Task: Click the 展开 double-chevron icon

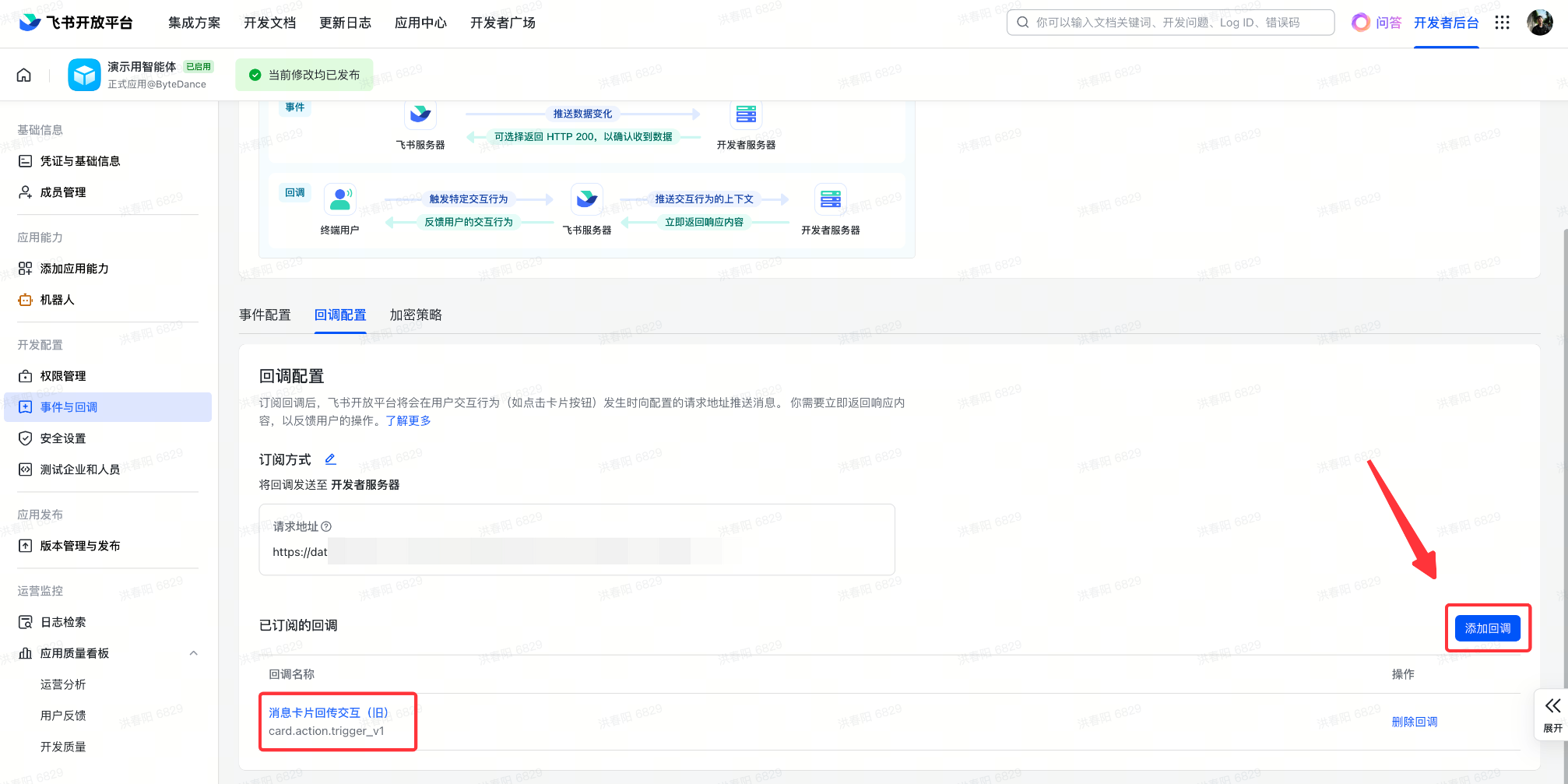Action: (x=1552, y=705)
